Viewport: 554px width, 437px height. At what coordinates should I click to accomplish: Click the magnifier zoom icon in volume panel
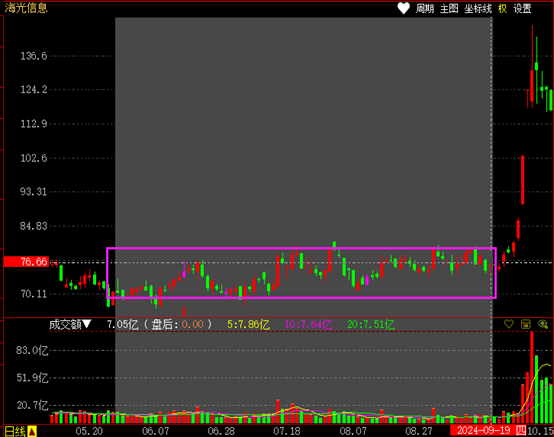543,324
